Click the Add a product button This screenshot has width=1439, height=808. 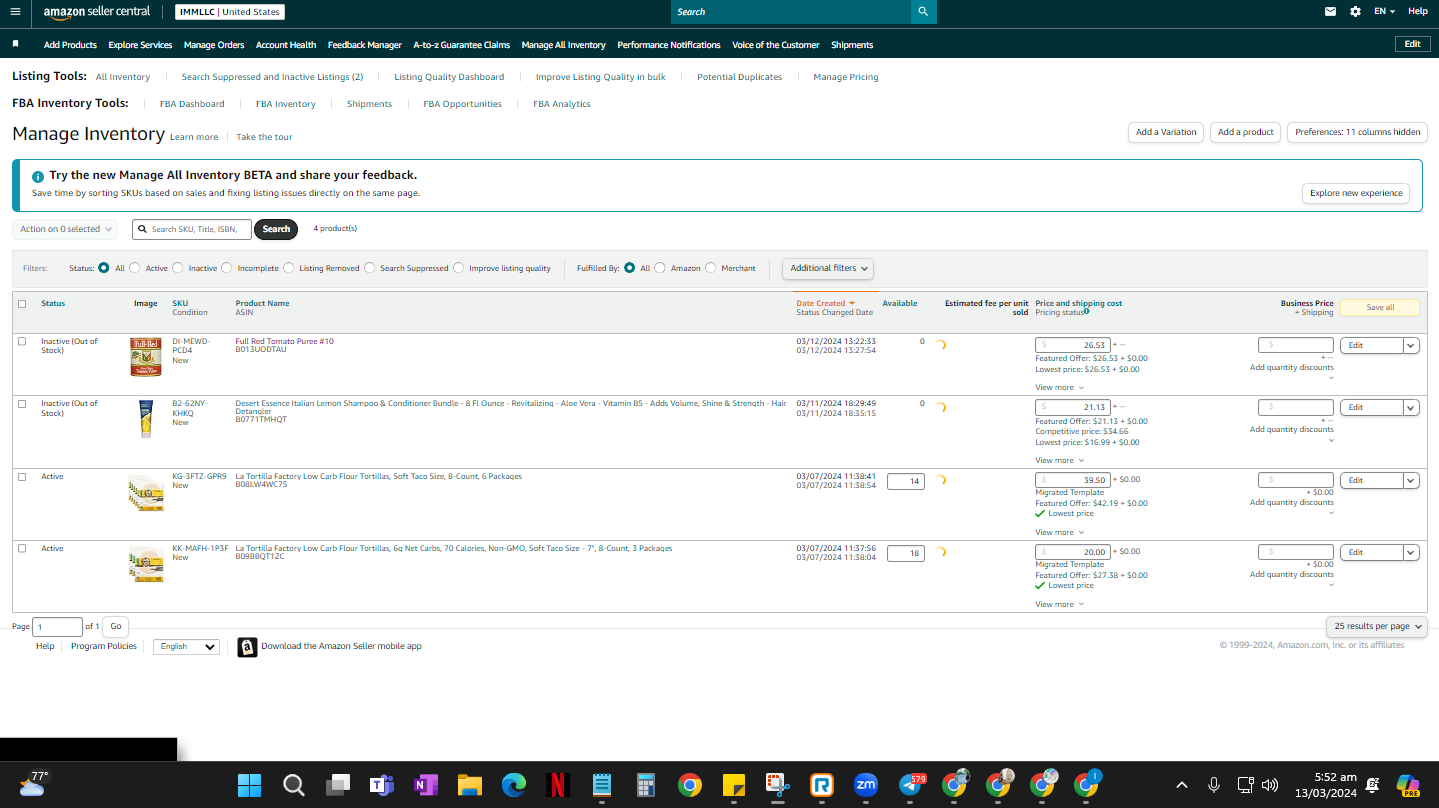[1245, 132]
